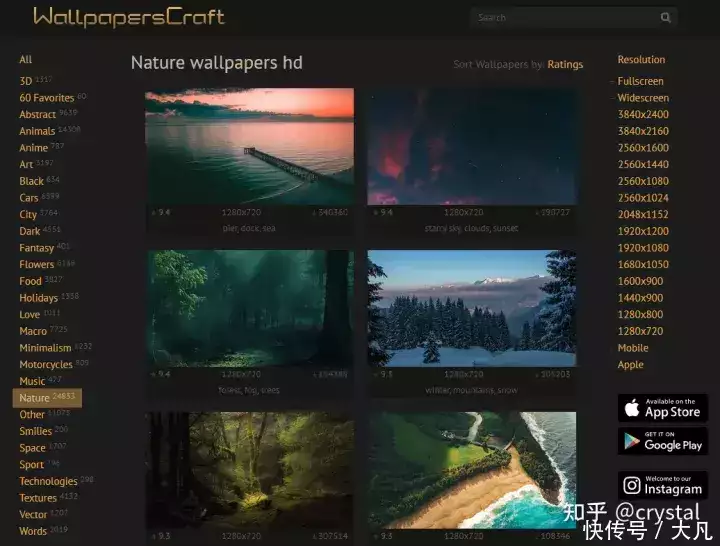Choose the 1920x1200 resolution

pos(643,231)
